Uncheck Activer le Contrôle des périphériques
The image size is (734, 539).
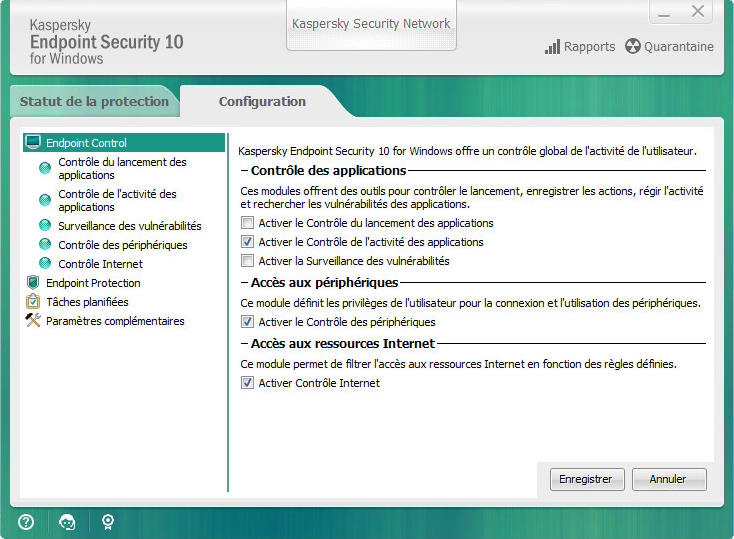(x=247, y=322)
